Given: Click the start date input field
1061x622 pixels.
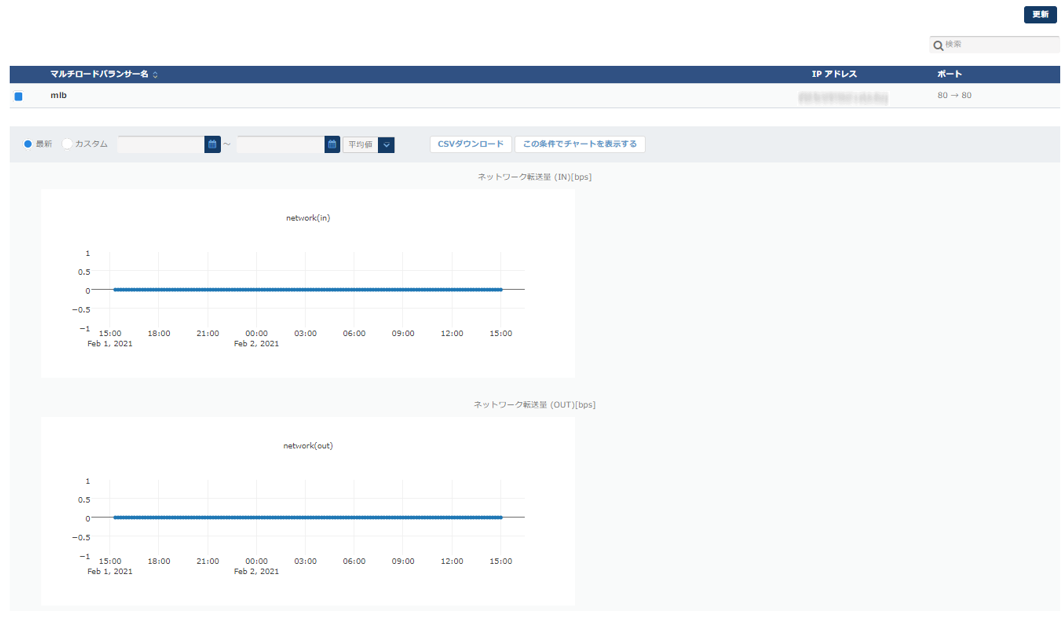Looking at the screenshot, I should click(160, 145).
